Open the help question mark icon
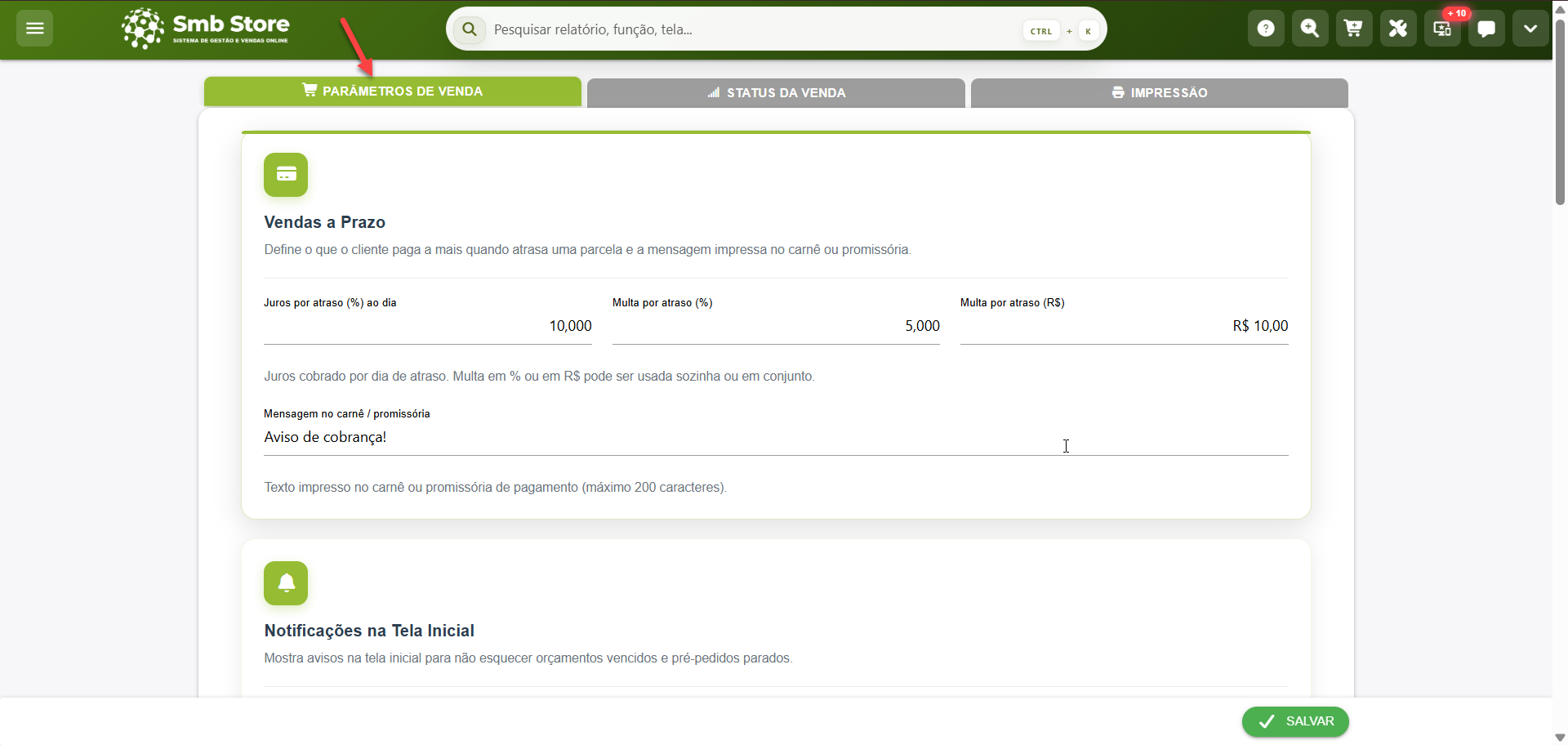Image resolution: width=1568 pixels, height=745 pixels. click(1266, 29)
